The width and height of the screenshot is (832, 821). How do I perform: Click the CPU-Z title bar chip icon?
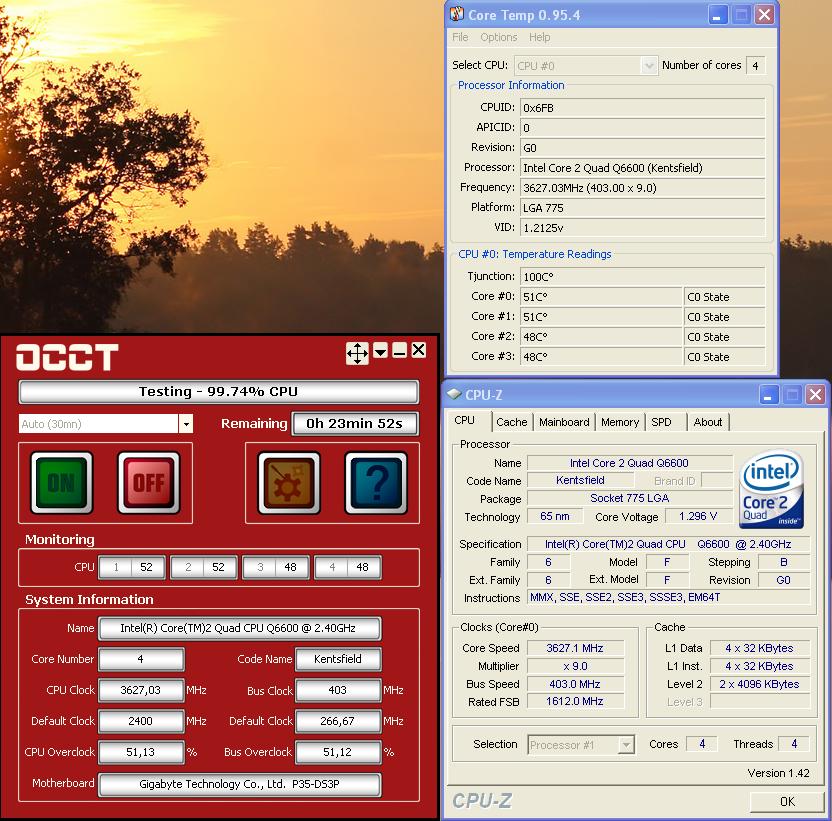pyautogui.click(x=454, y=394)
